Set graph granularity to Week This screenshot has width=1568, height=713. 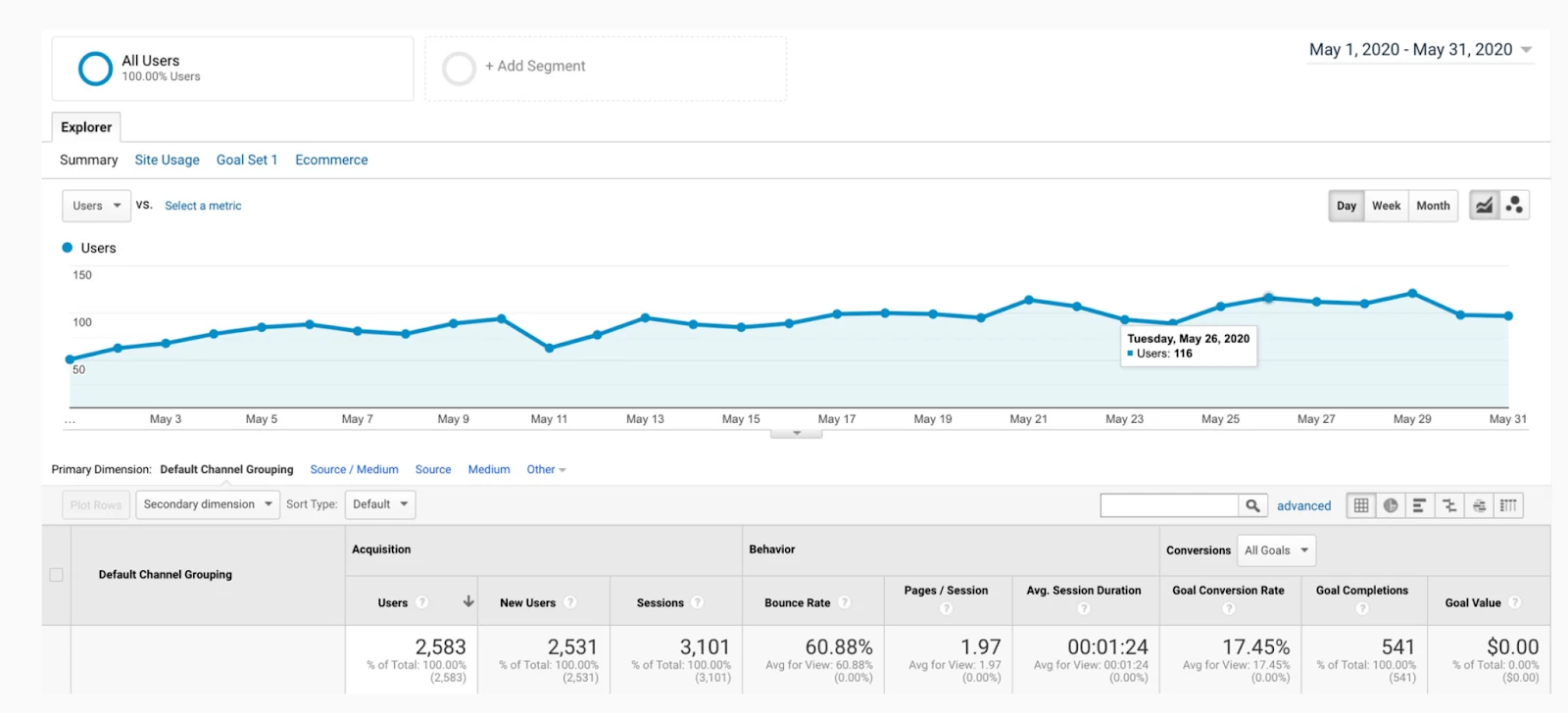1386,206
